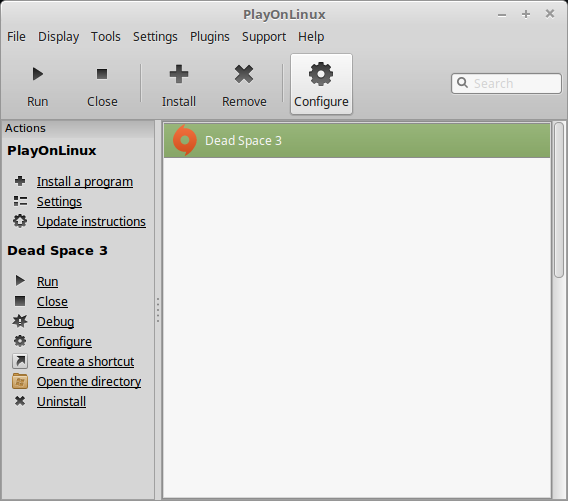Click the Configure gear toolbar button
Viewport: 568px width, 501px height.
321,84
